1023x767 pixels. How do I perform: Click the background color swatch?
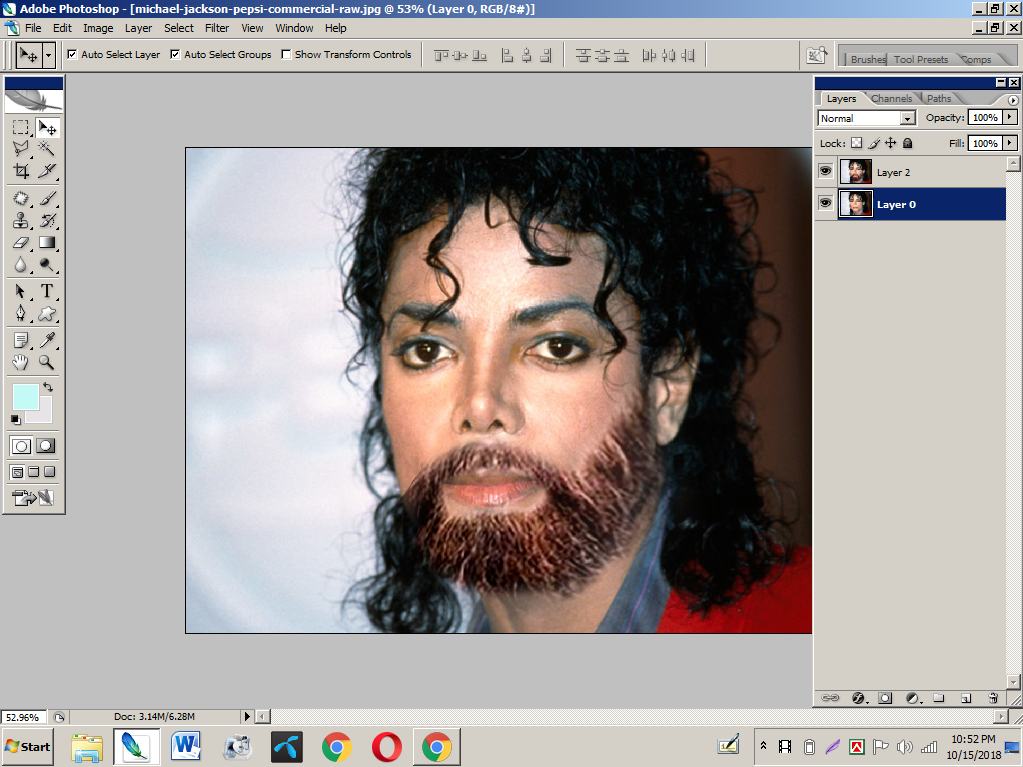point(43,415)
